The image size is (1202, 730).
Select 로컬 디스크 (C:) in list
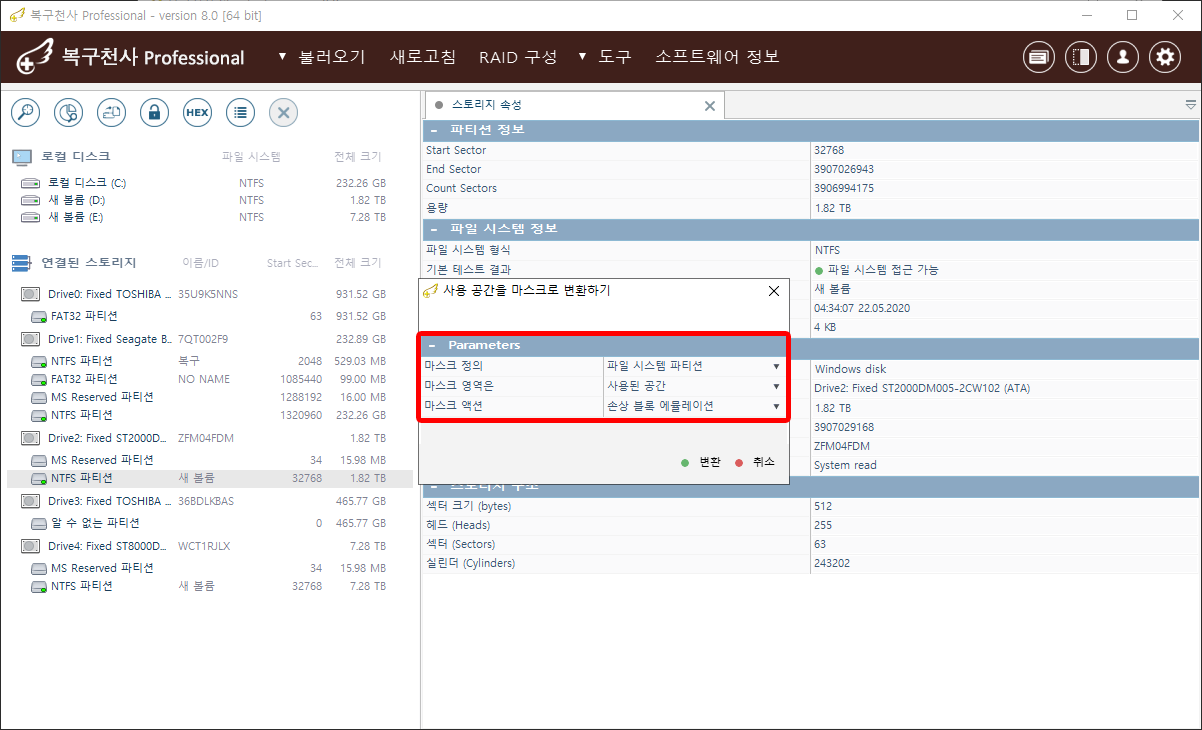87,183
